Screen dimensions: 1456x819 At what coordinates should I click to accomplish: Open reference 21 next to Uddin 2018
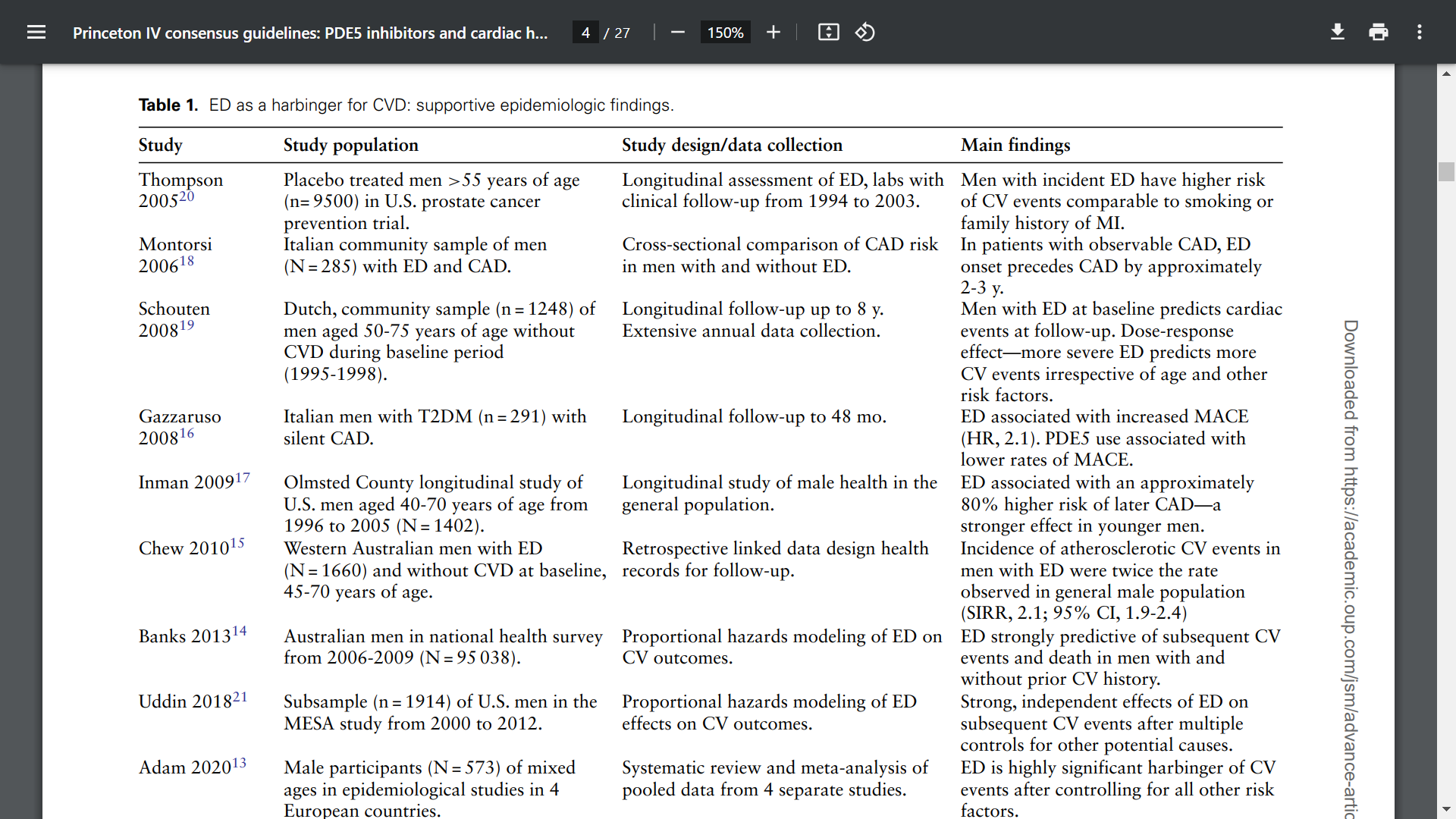(240, 697)
